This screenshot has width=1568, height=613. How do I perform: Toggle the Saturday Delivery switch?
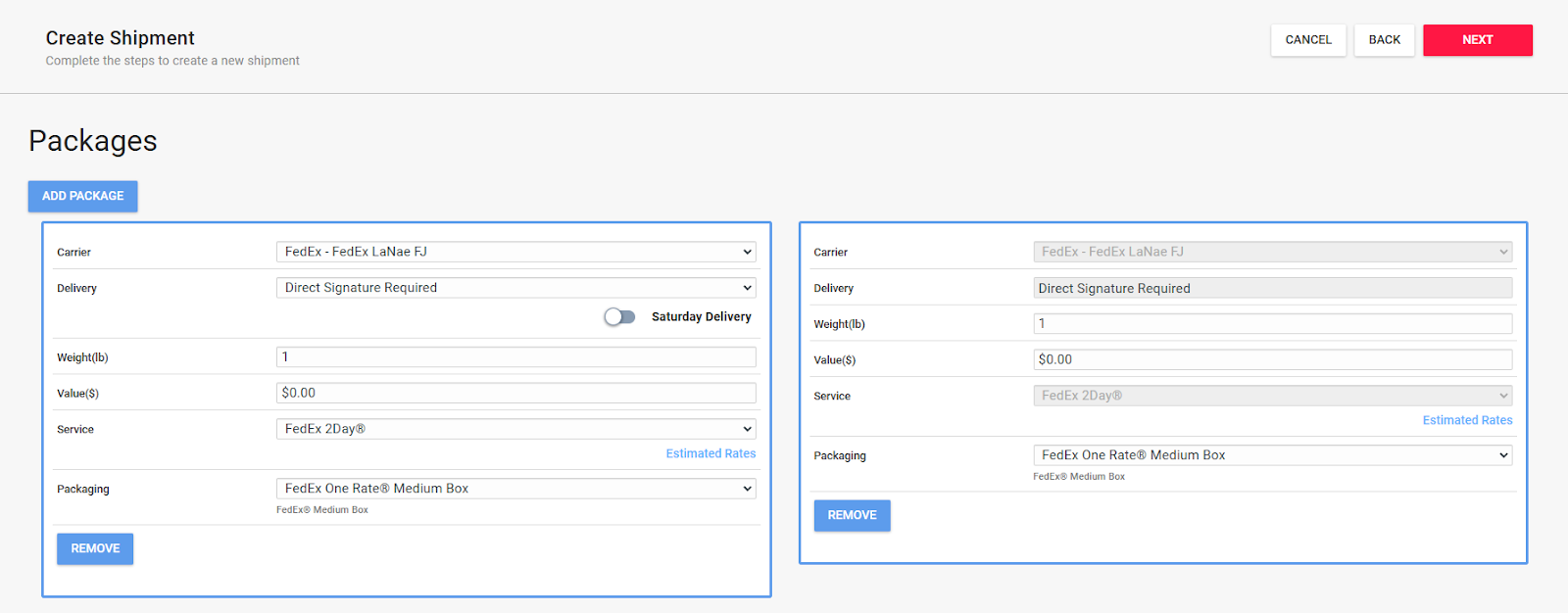point(619,316)
